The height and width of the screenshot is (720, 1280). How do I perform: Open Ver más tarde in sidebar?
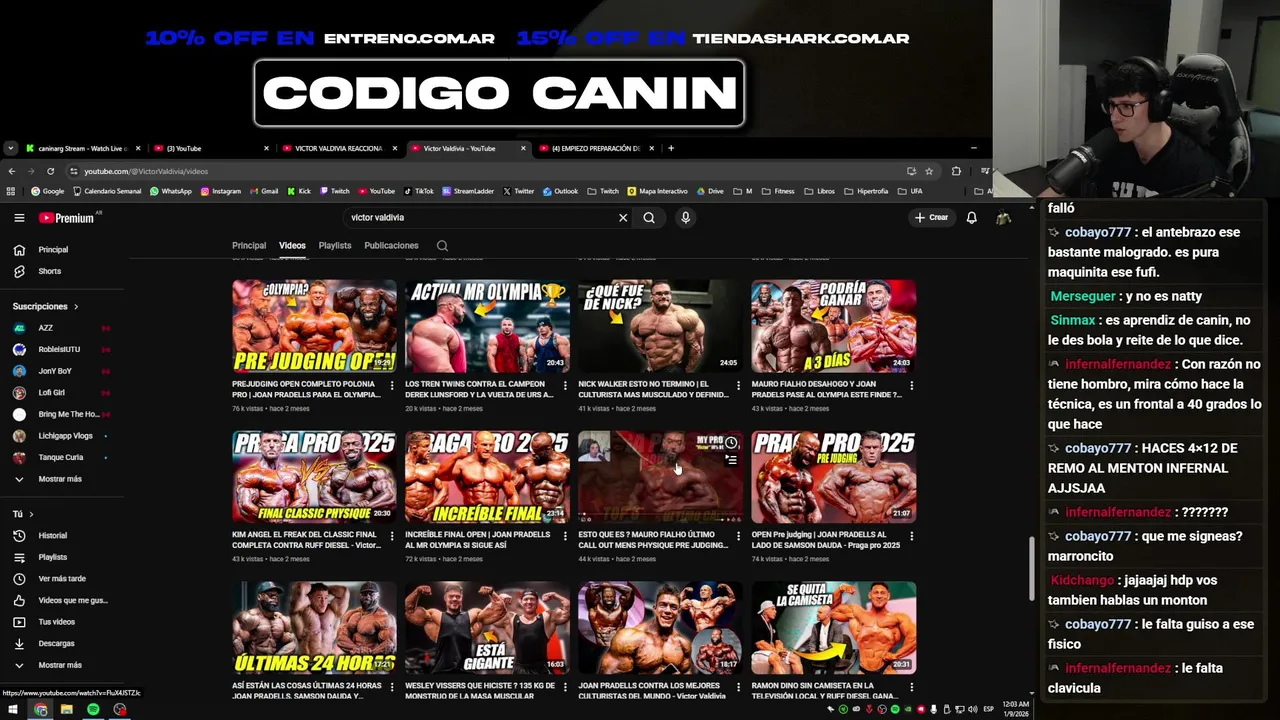pyautogui.click(x=62, y=578)
